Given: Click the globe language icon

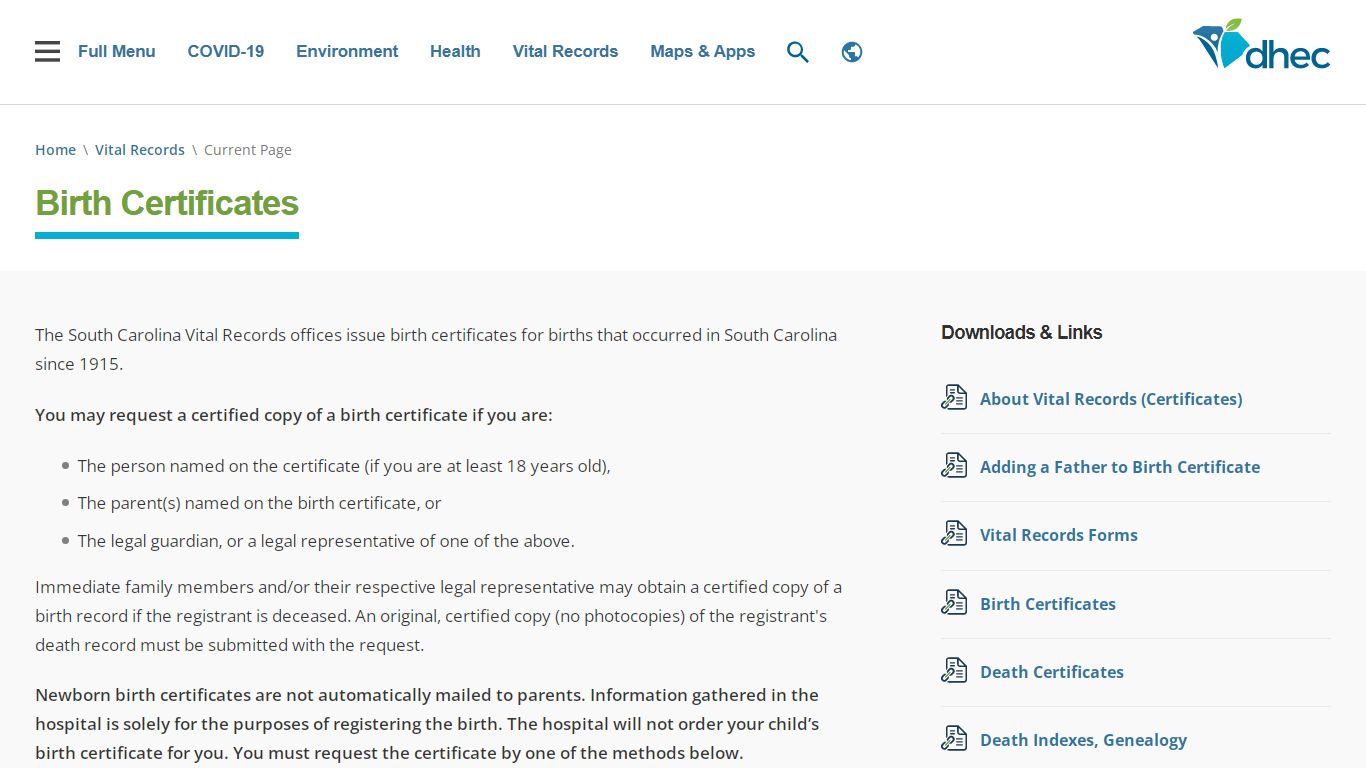Looking at the screenshot, I should pyautogui.click(x=852, y=52).
